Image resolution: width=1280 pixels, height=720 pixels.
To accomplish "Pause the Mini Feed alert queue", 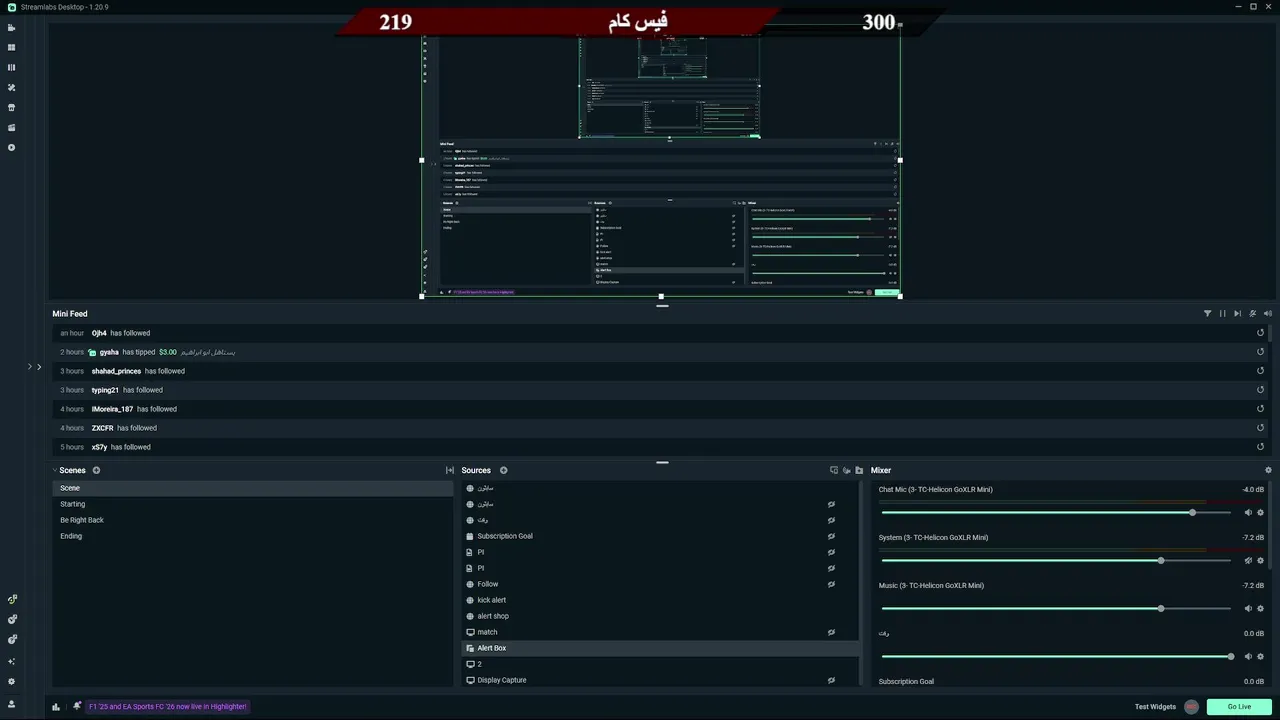I will tap(1222, 313).
